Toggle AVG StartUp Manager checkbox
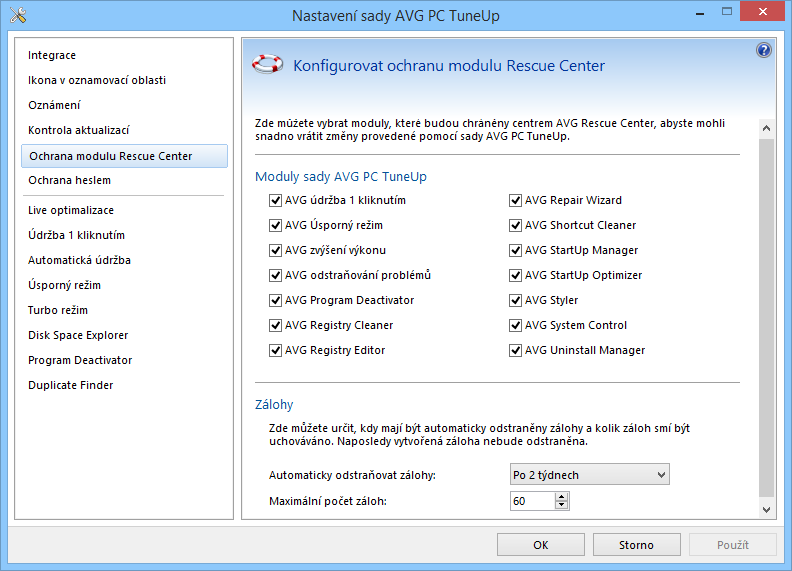Viewport: 792px width, 571px height. click(515, 251)
